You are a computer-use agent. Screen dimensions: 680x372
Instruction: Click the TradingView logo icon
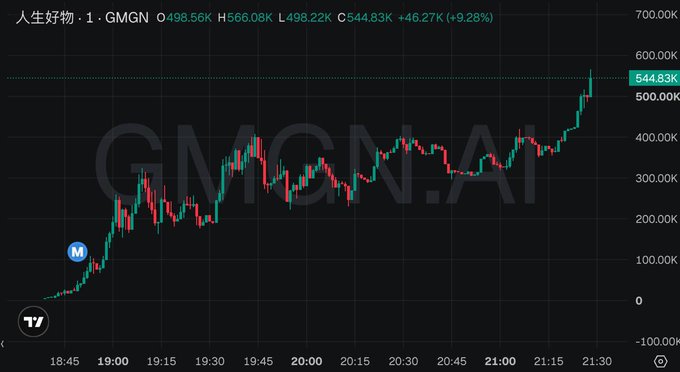pyautogui.click(x=33, y=322)
